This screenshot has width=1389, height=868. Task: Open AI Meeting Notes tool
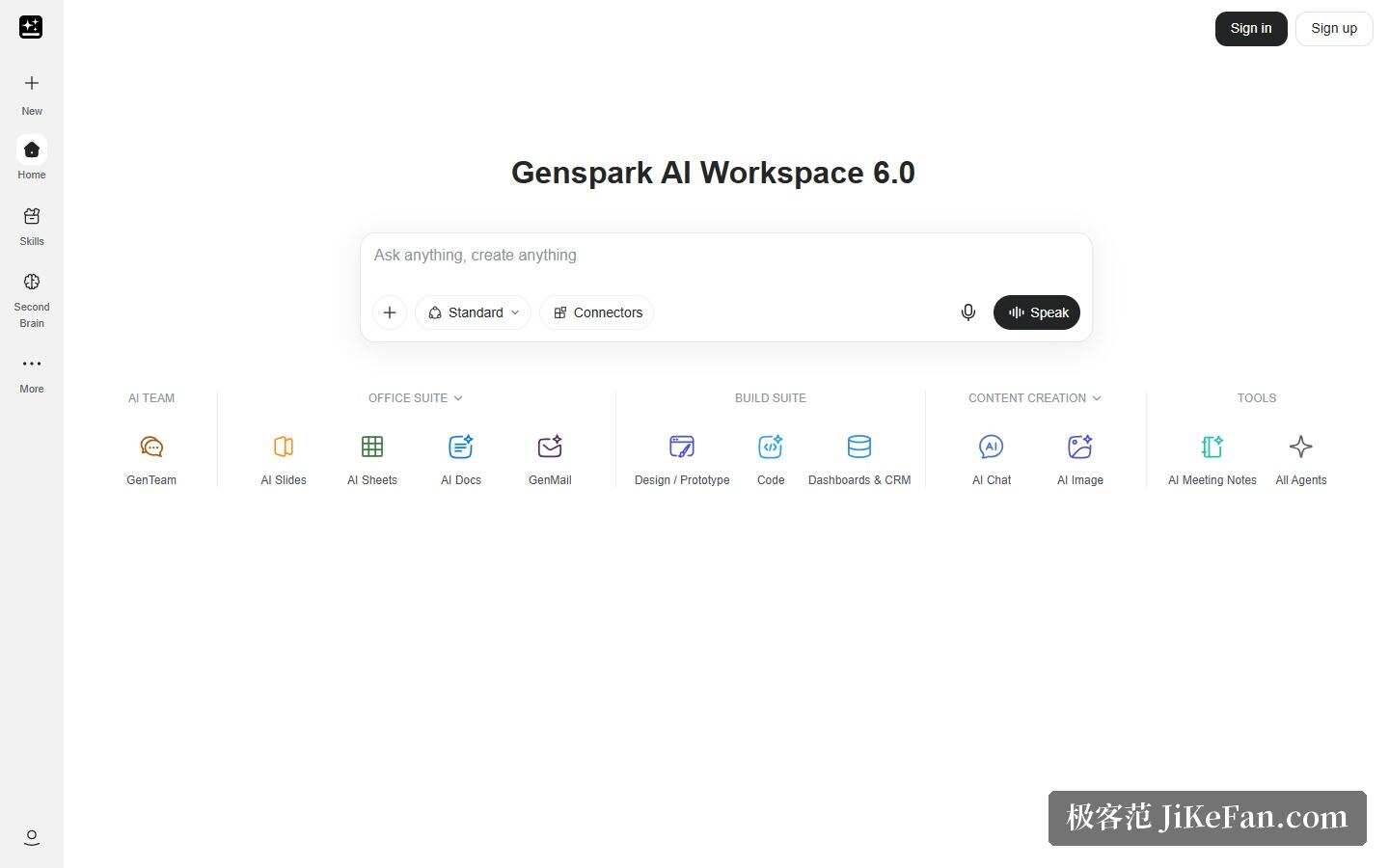click(1212, 459)
